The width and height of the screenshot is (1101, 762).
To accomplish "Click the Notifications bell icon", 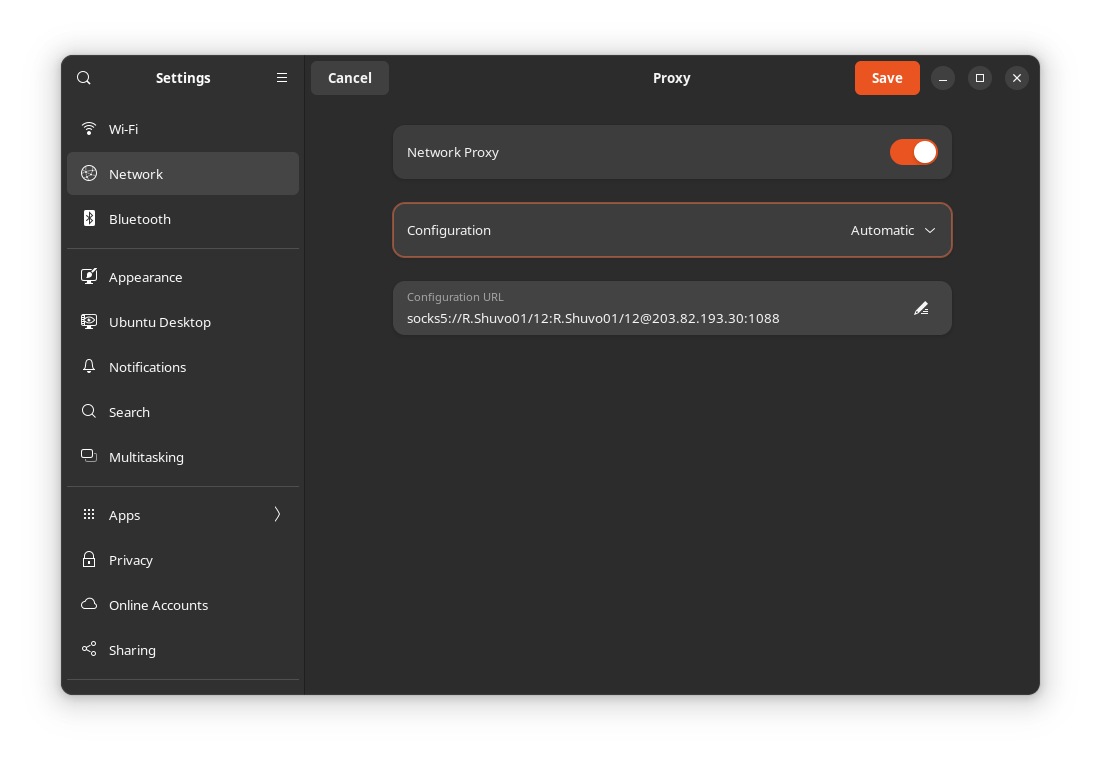I will click(x=89, y=366).
